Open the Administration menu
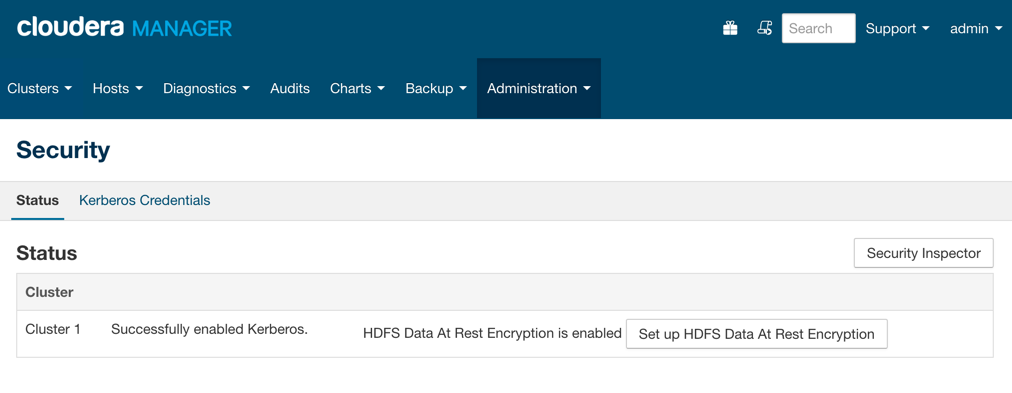The image size is (1012, 393). 539,88
